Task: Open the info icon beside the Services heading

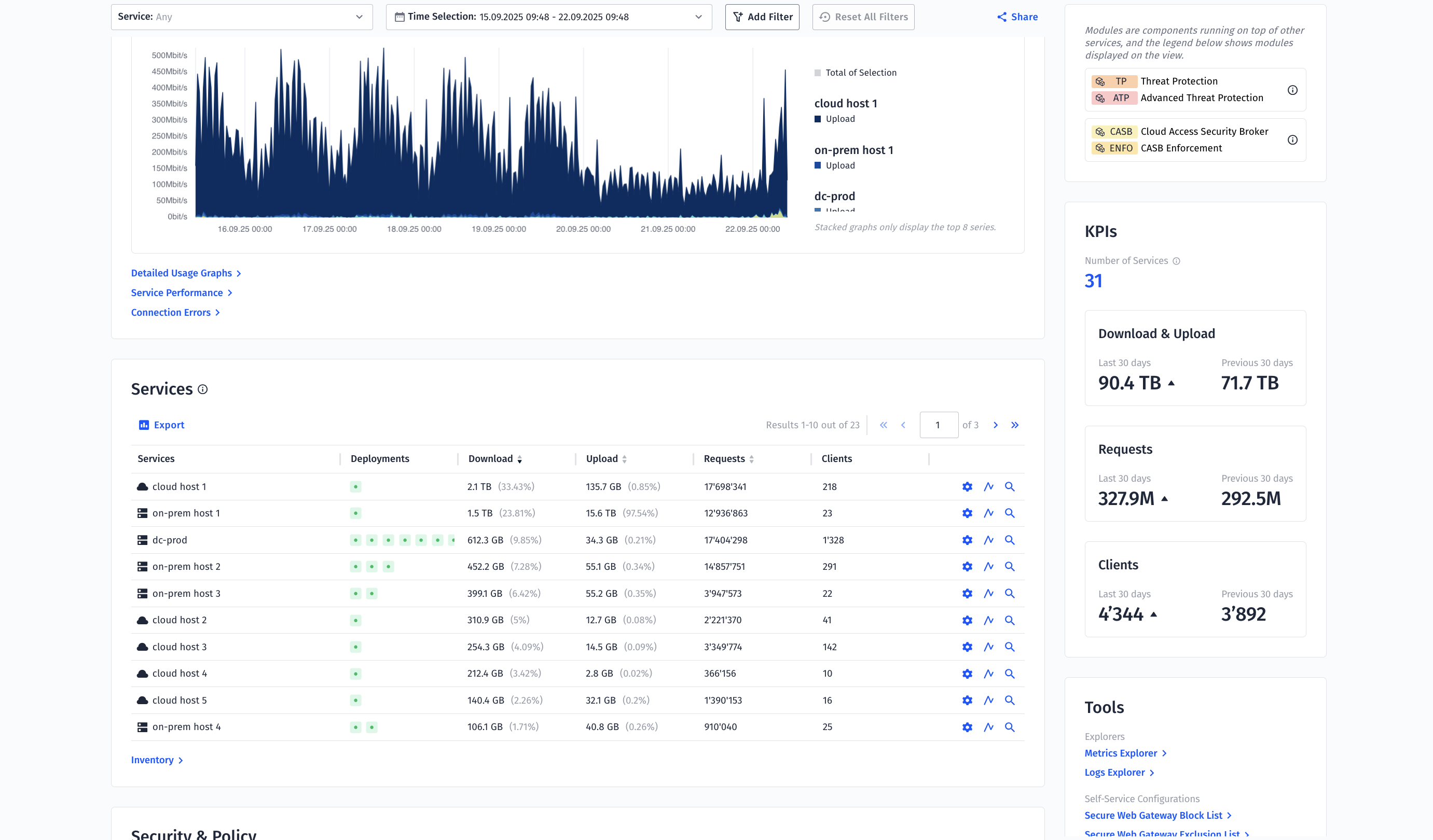Action: click(202, 389)
